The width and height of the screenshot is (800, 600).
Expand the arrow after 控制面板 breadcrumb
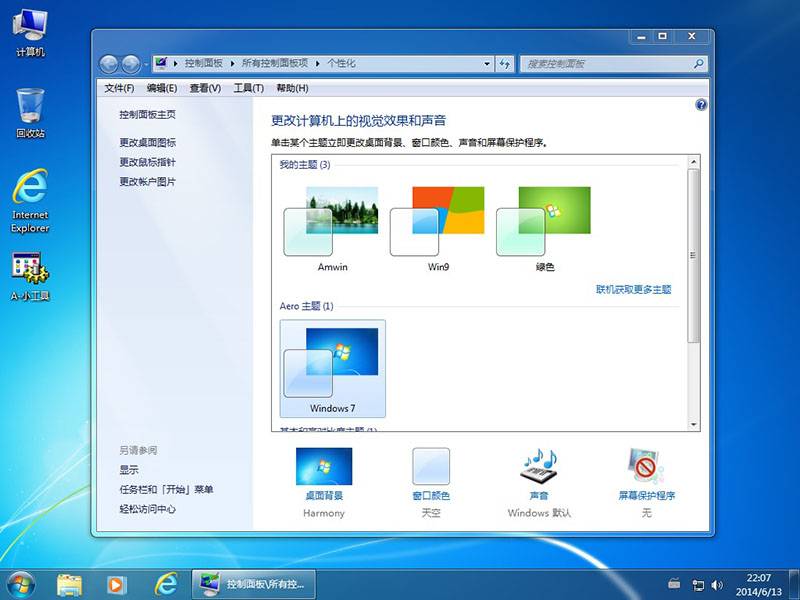[232, 64]
